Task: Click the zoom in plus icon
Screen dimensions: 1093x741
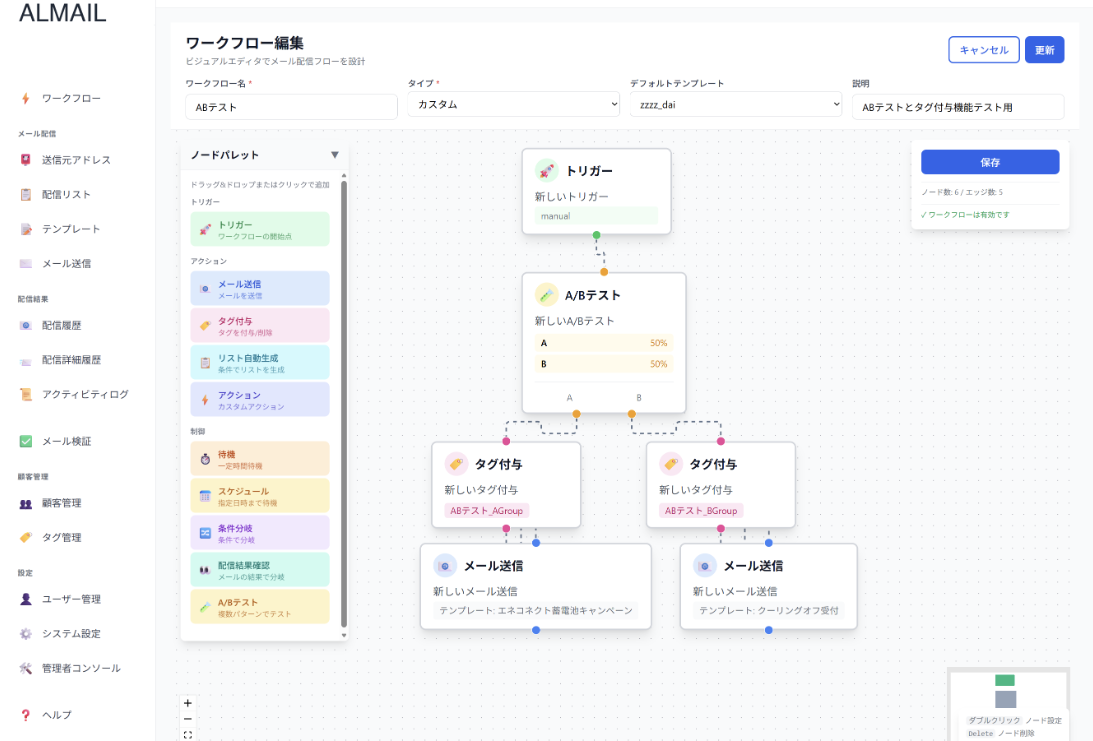Action: pyautogui.click(x=188, y=703)
